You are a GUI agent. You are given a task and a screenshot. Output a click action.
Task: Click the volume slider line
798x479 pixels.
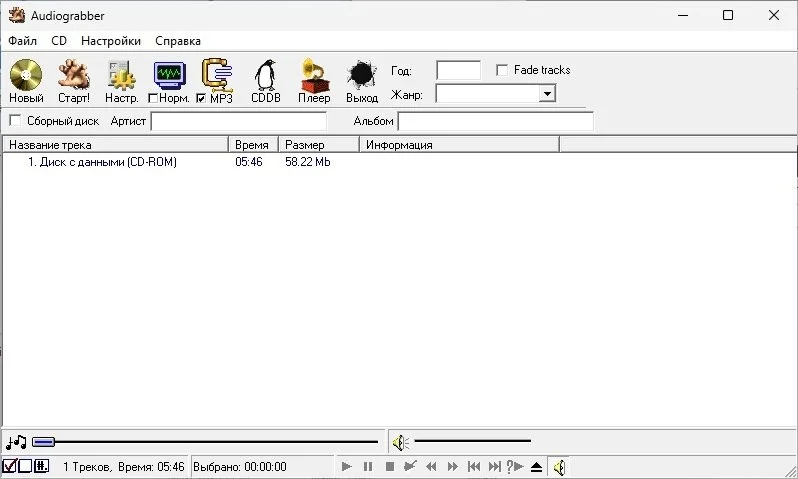pyautogui.click(x=472, y=441)
